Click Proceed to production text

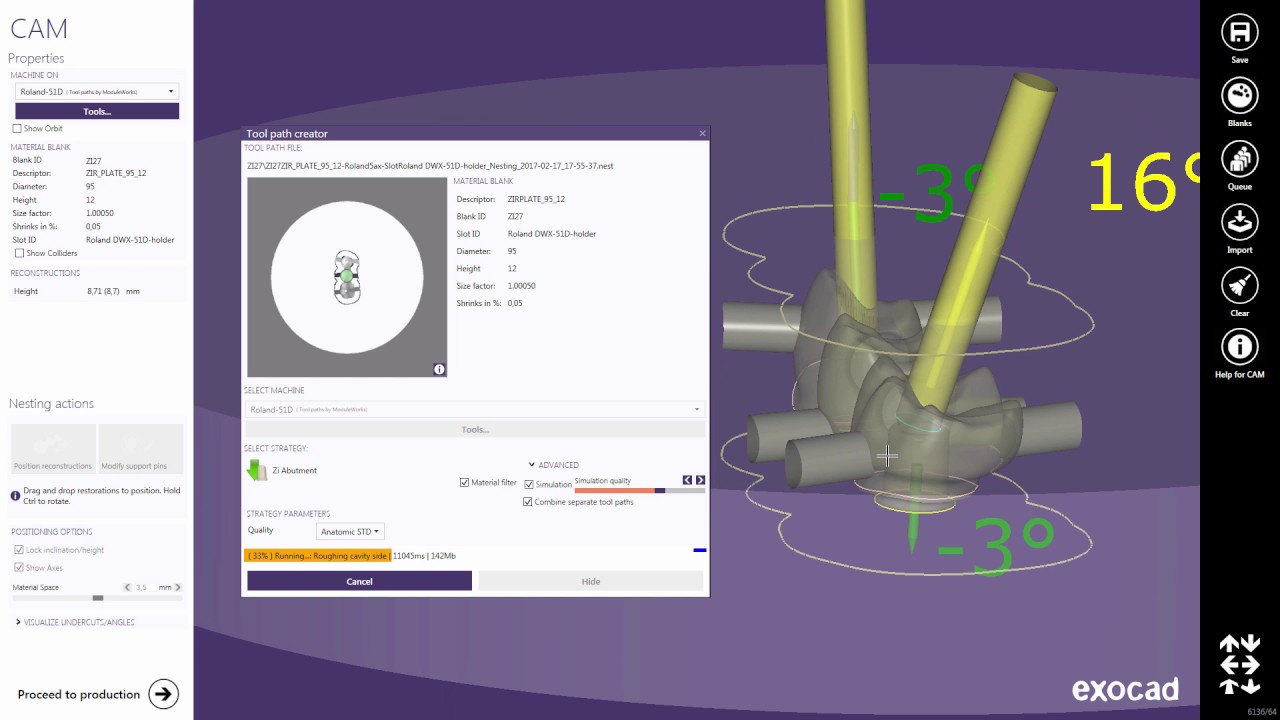[x=79, y=694]
